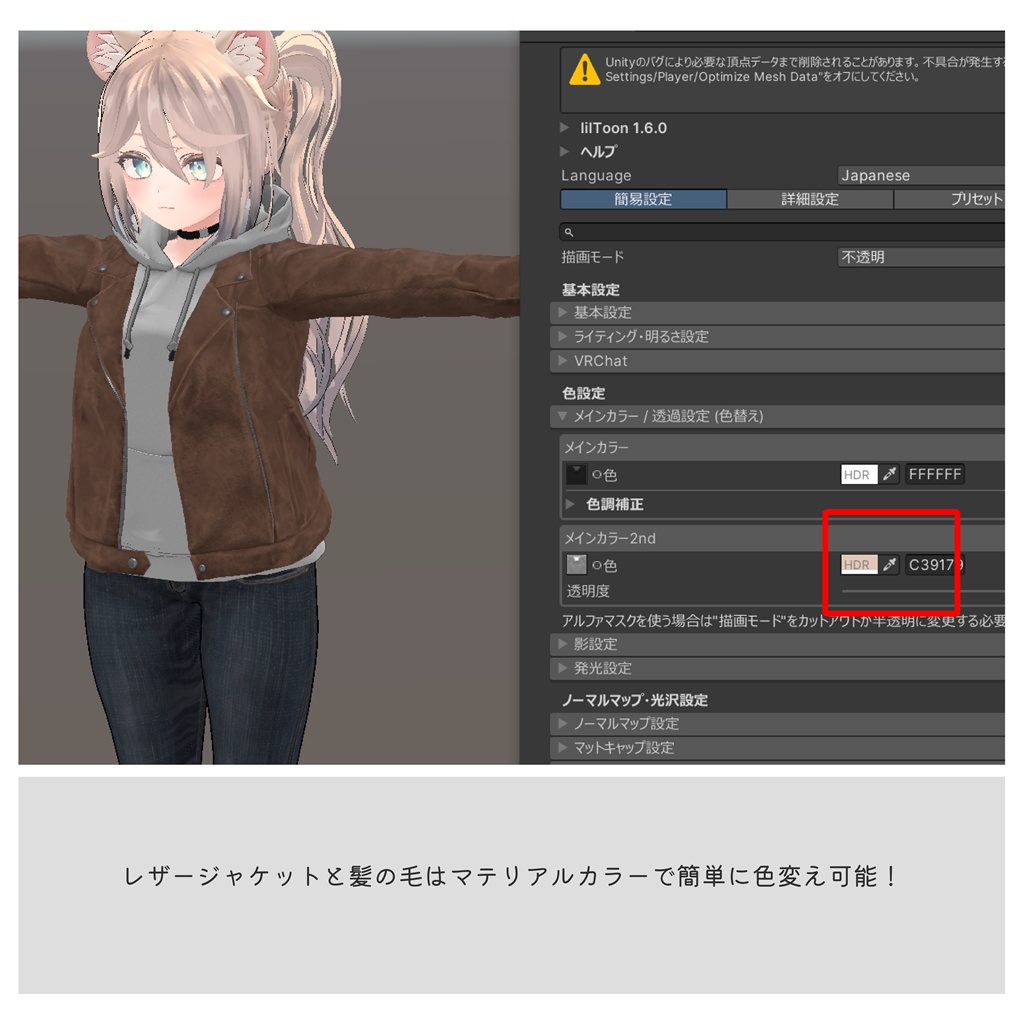Switch to the プリセット tab
The width and height of the screenshot is (1024, 1024).
(970, 199)
